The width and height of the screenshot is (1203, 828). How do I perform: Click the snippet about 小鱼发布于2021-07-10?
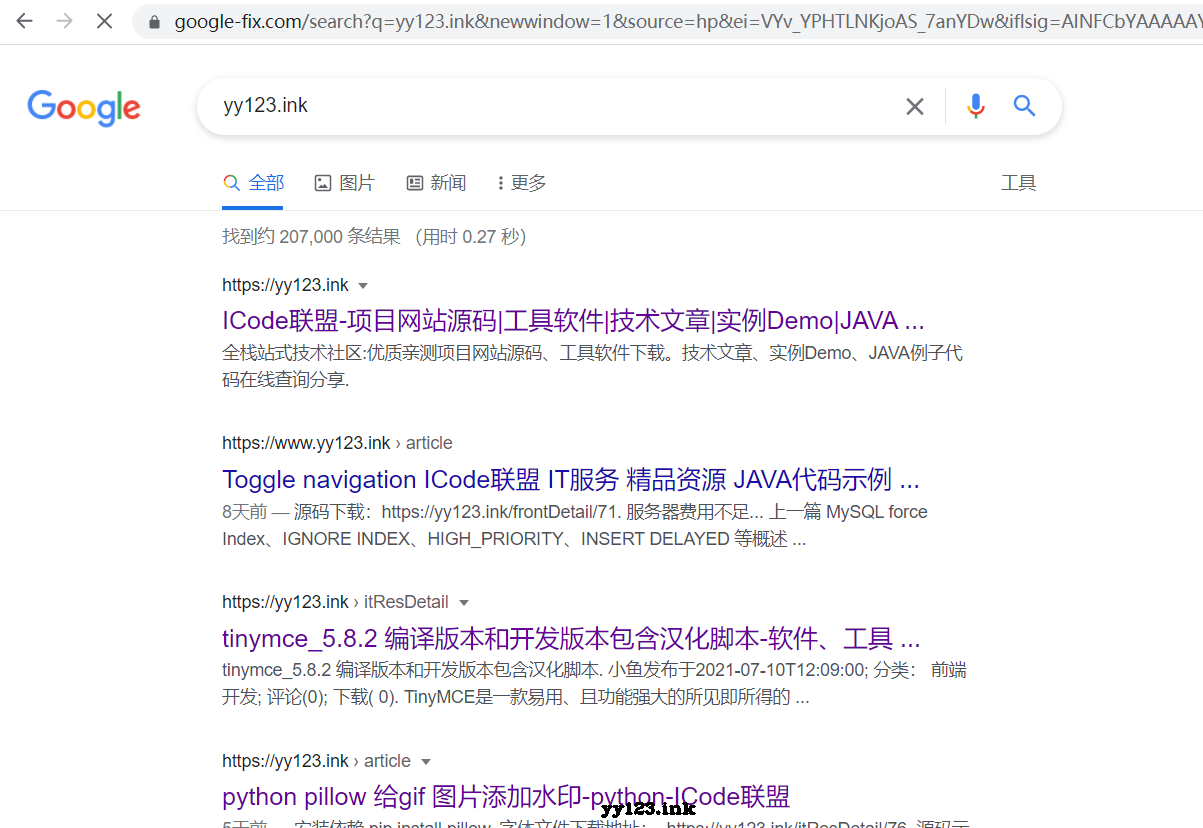(x=594, y=683)
